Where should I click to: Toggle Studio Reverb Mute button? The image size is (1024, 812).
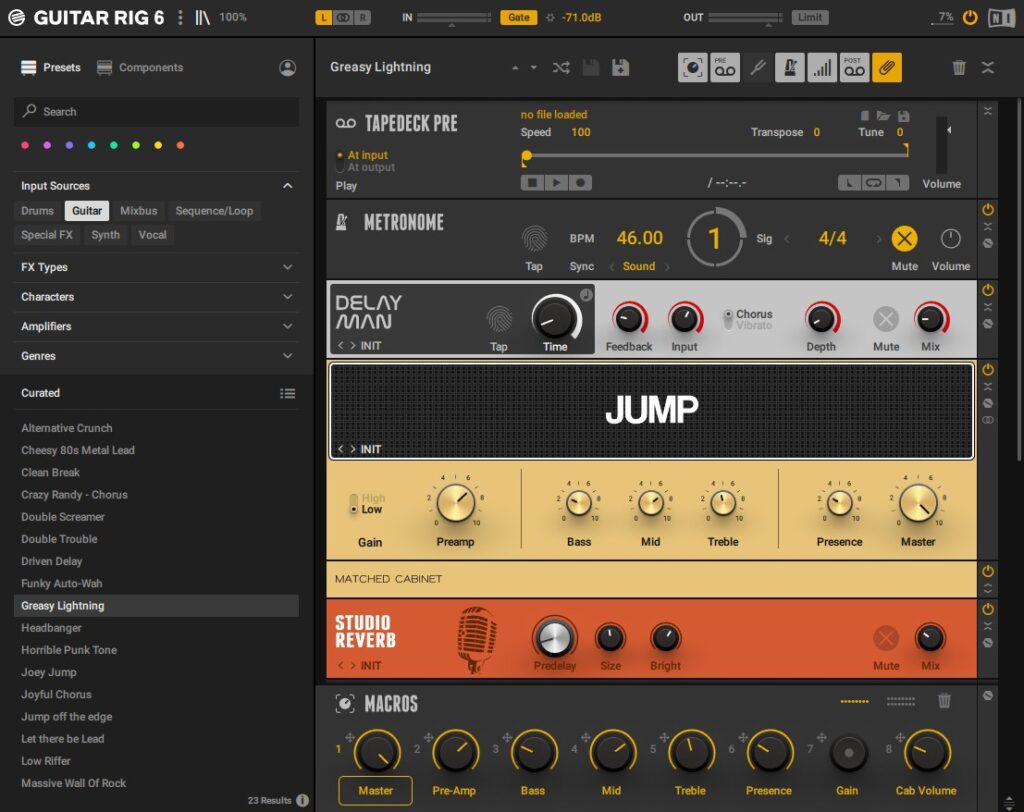pos(886,638)
